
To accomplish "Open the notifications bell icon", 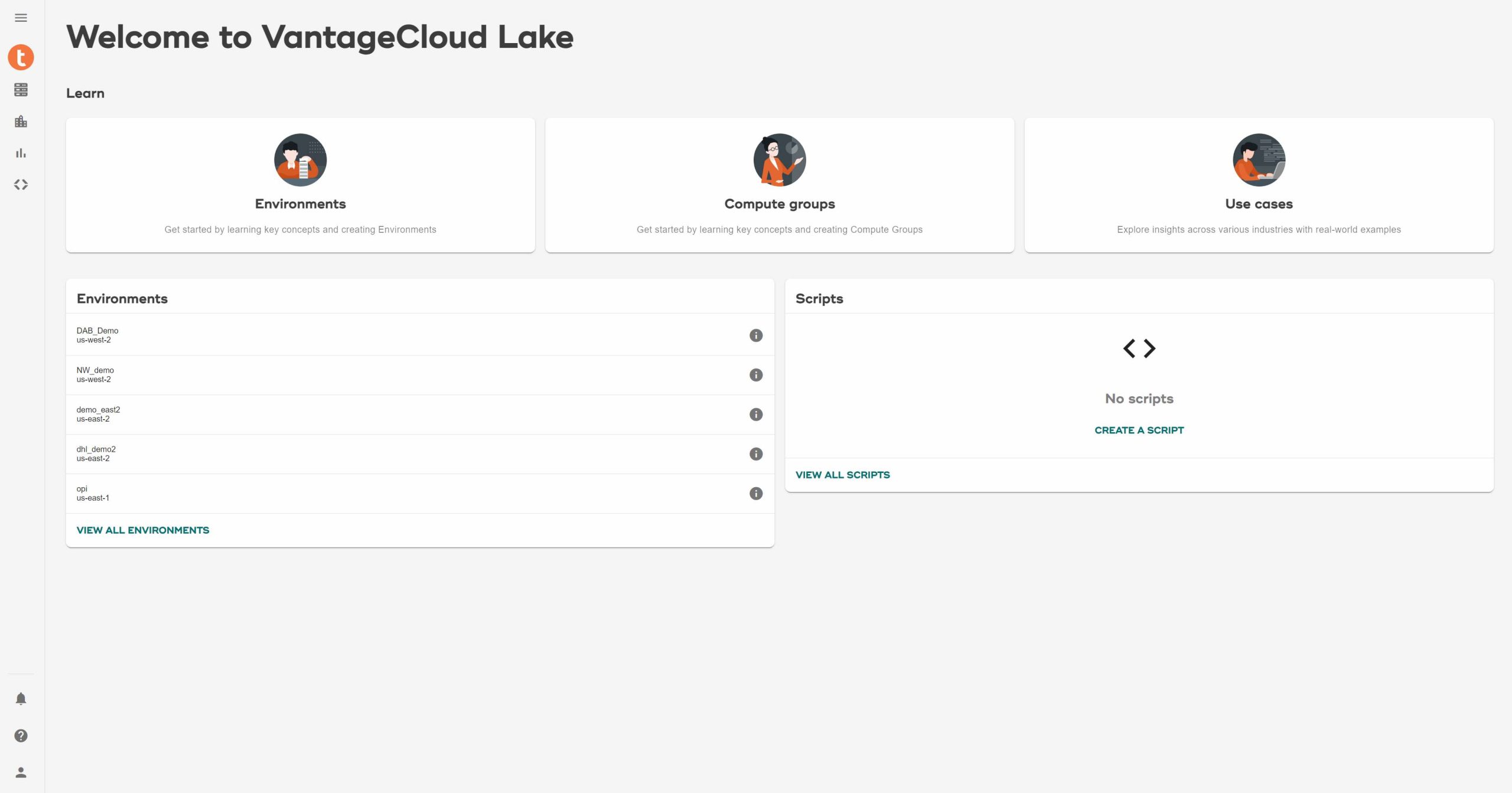I will [x=21, y=699].
